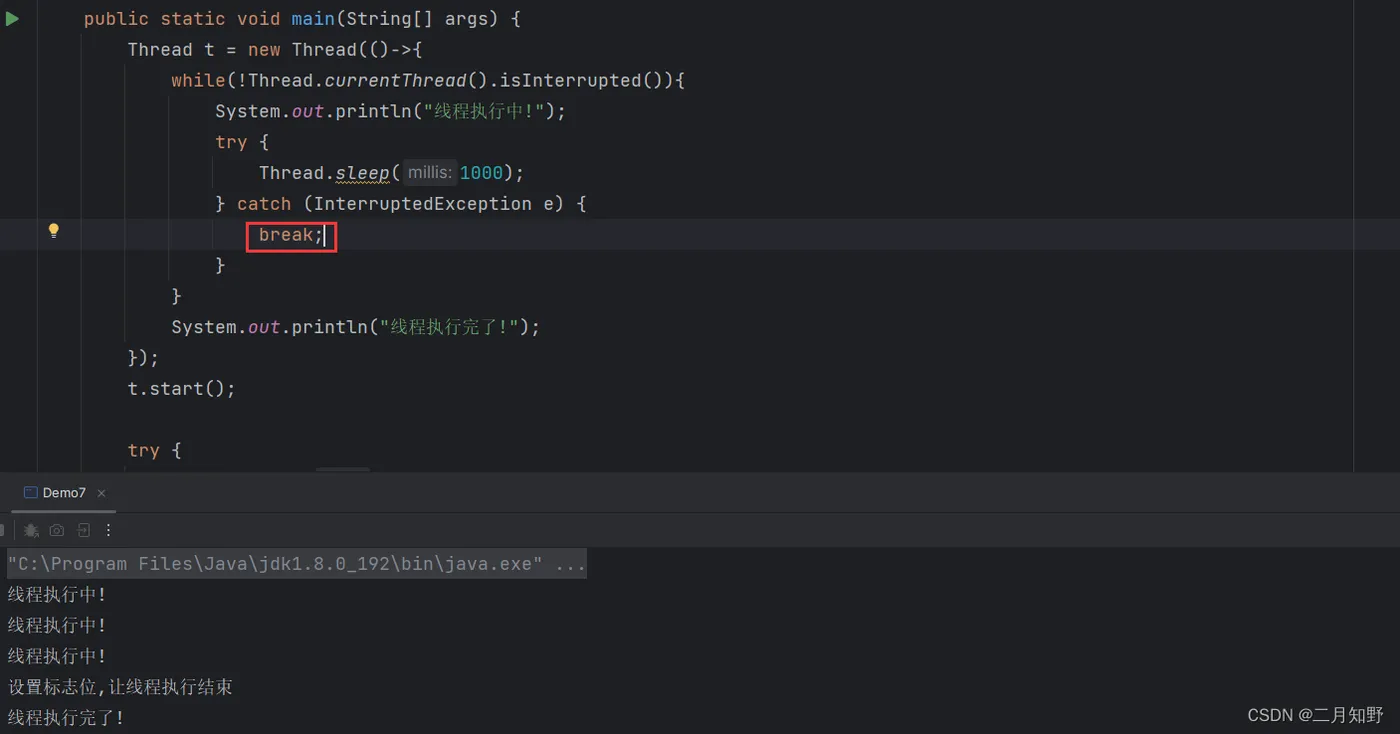Click the Thread t = new Thread line
The width and height of the screenshot is (1400, 734).
click(x=275, y=50)
